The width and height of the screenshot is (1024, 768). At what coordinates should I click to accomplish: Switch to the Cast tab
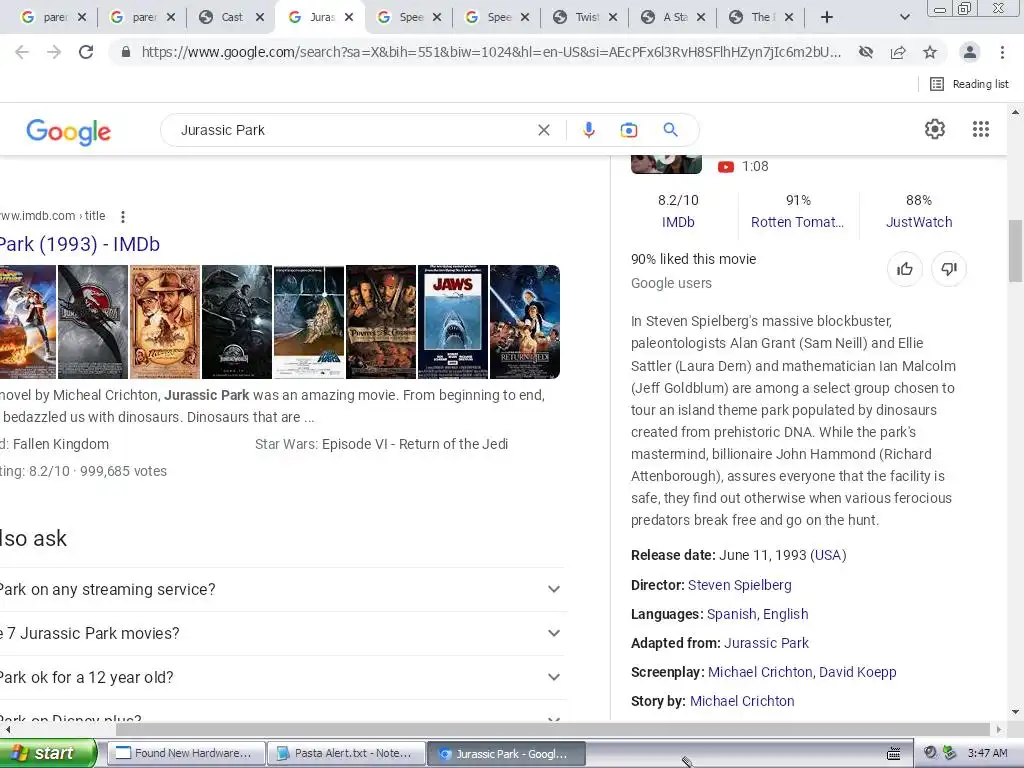pos(231,17)
